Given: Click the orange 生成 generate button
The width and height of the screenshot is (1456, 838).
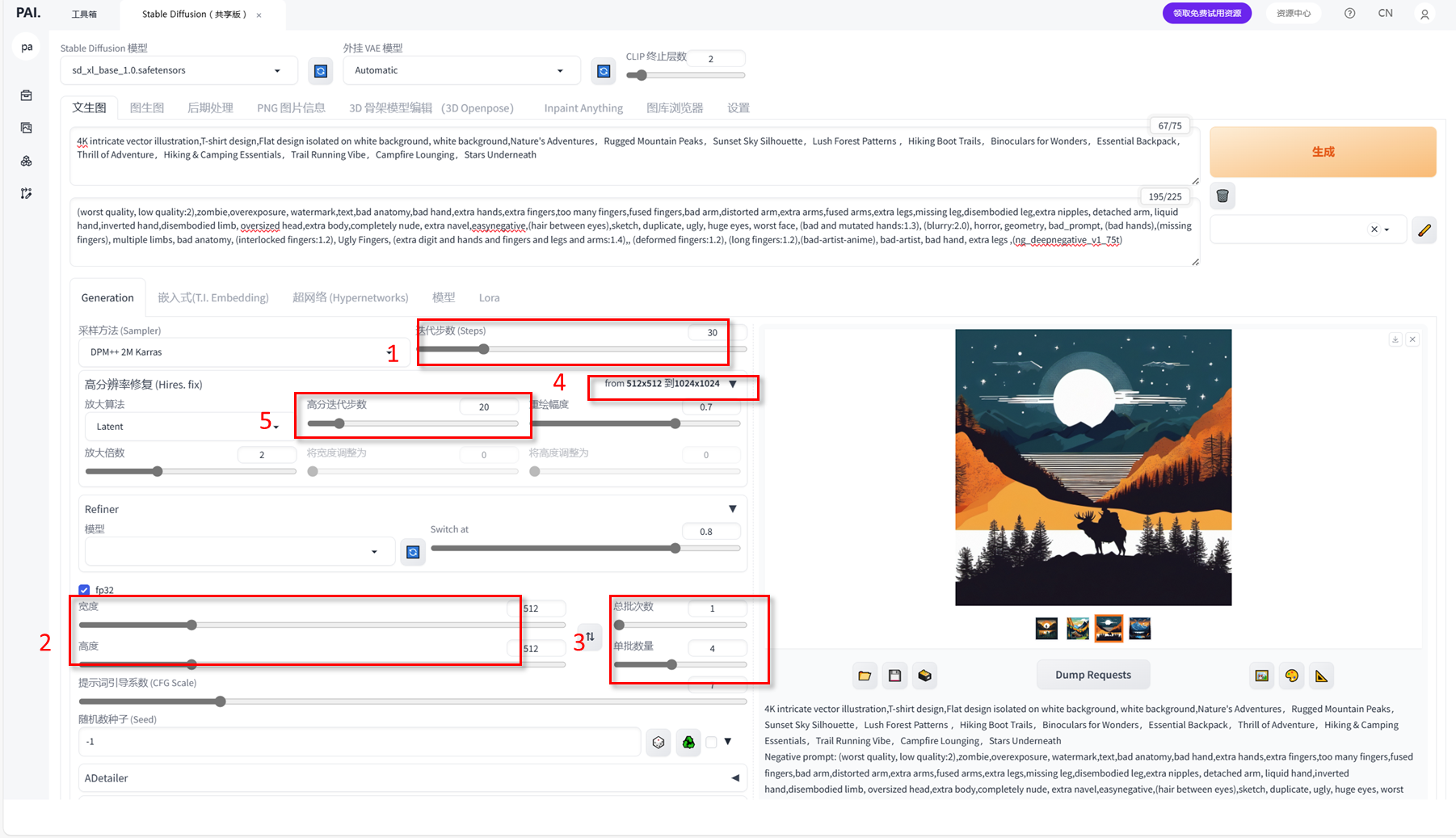Looking at the screenshot, I should point(1323,152).
